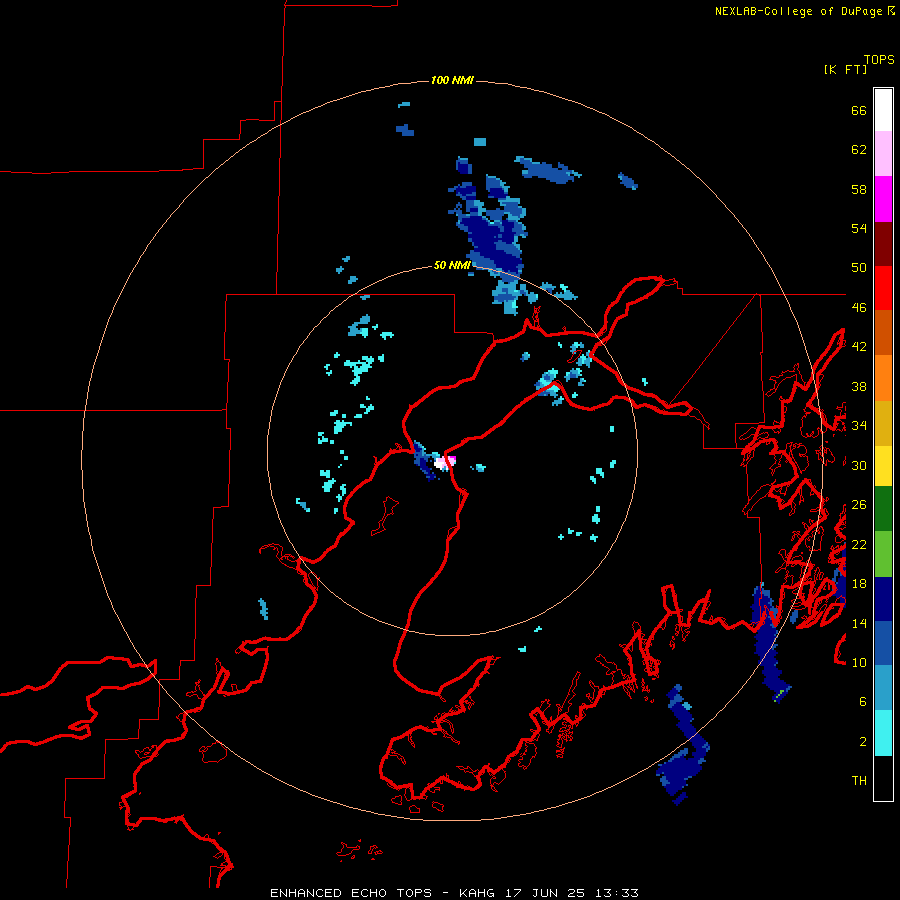Click the 13:33 timestamp
Image resolution: width=900 pixels, height=900 pixels.
[x=617, y=893]
